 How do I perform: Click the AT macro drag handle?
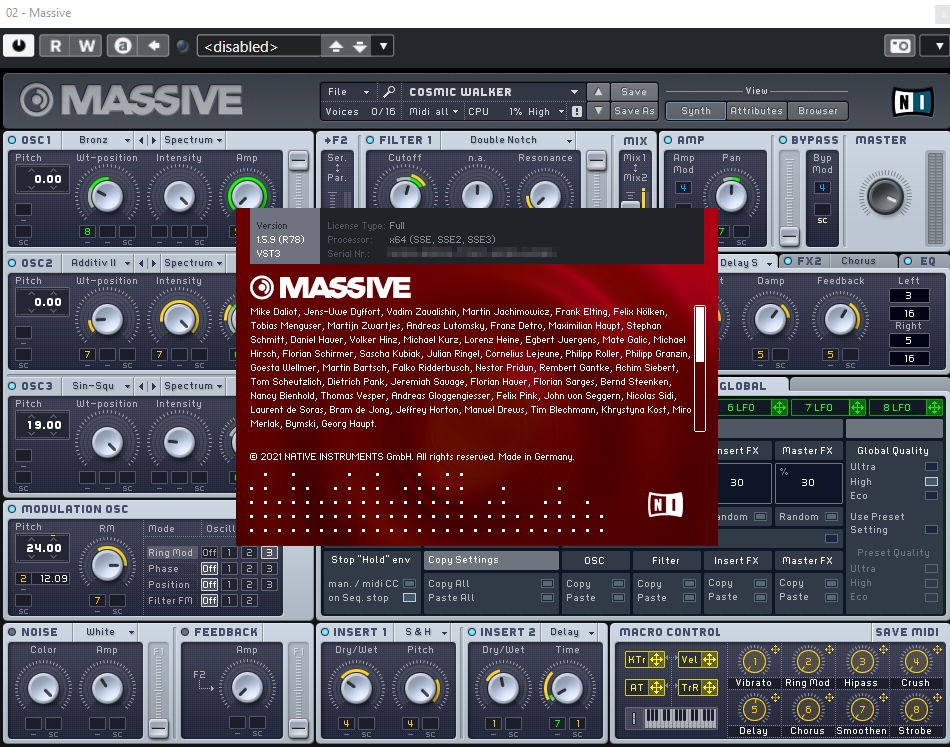pos(656,688)
